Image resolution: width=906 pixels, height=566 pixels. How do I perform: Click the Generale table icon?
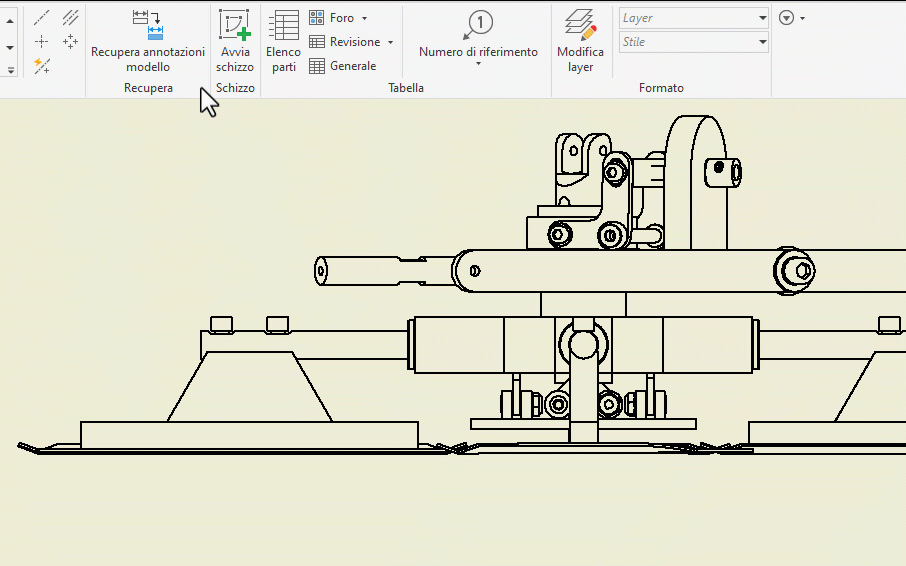click(317, 66)
